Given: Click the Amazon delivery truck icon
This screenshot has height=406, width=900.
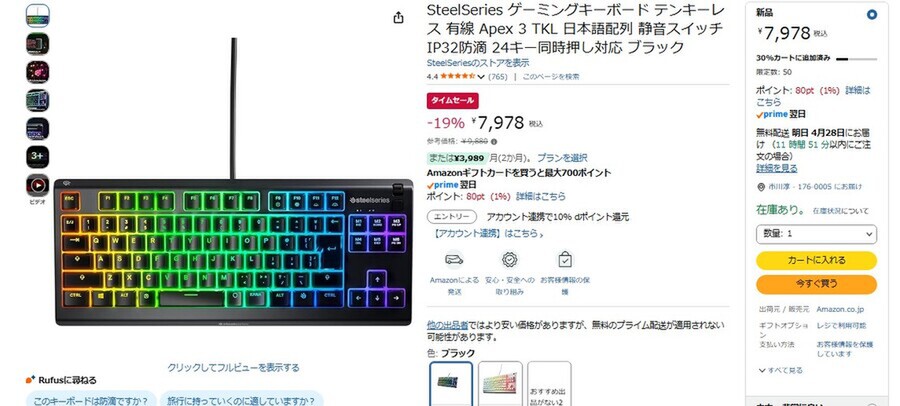Looking at the screenshot, I should [x=454, y=260].
